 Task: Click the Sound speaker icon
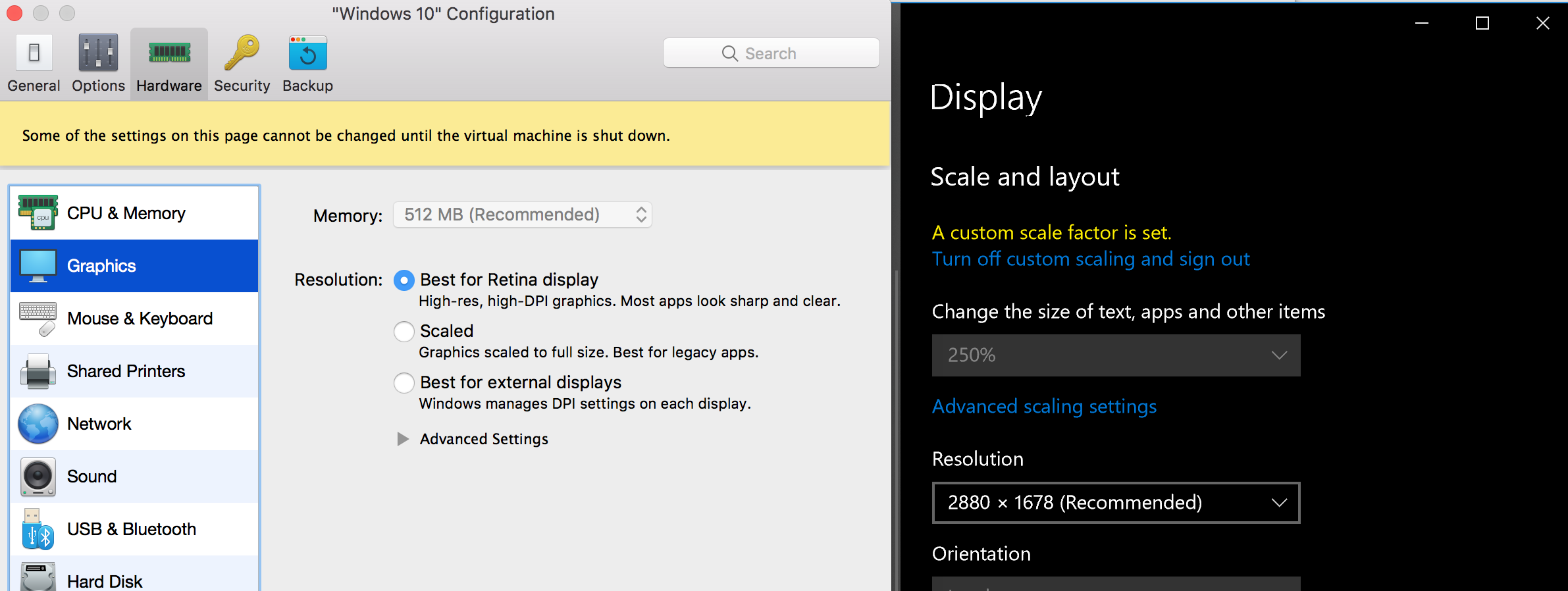38,476
